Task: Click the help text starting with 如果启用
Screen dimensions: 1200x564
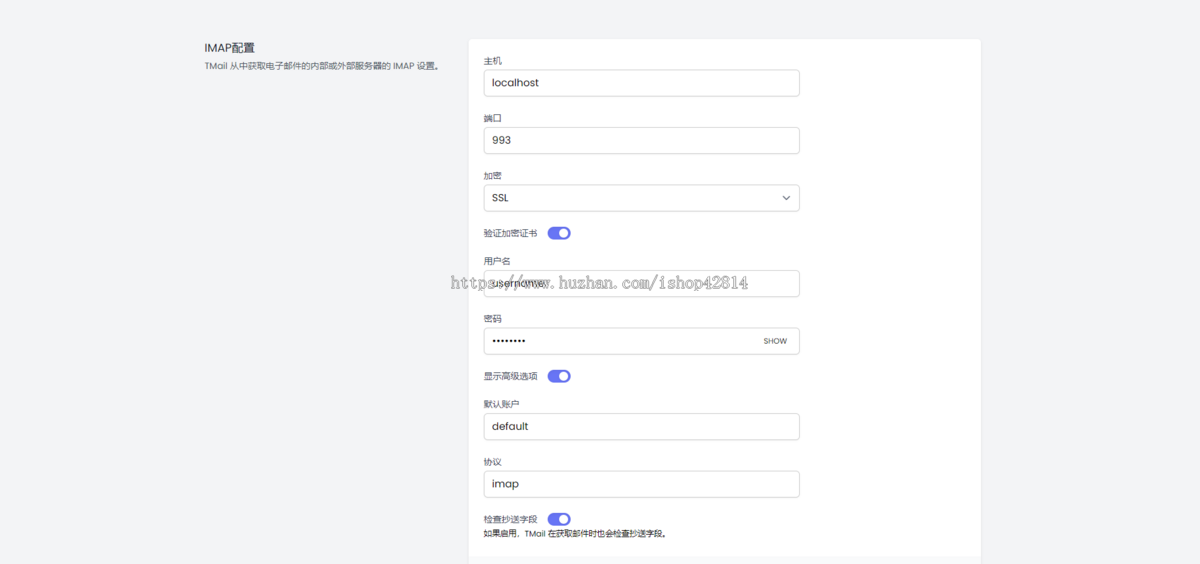Action: 575,534
